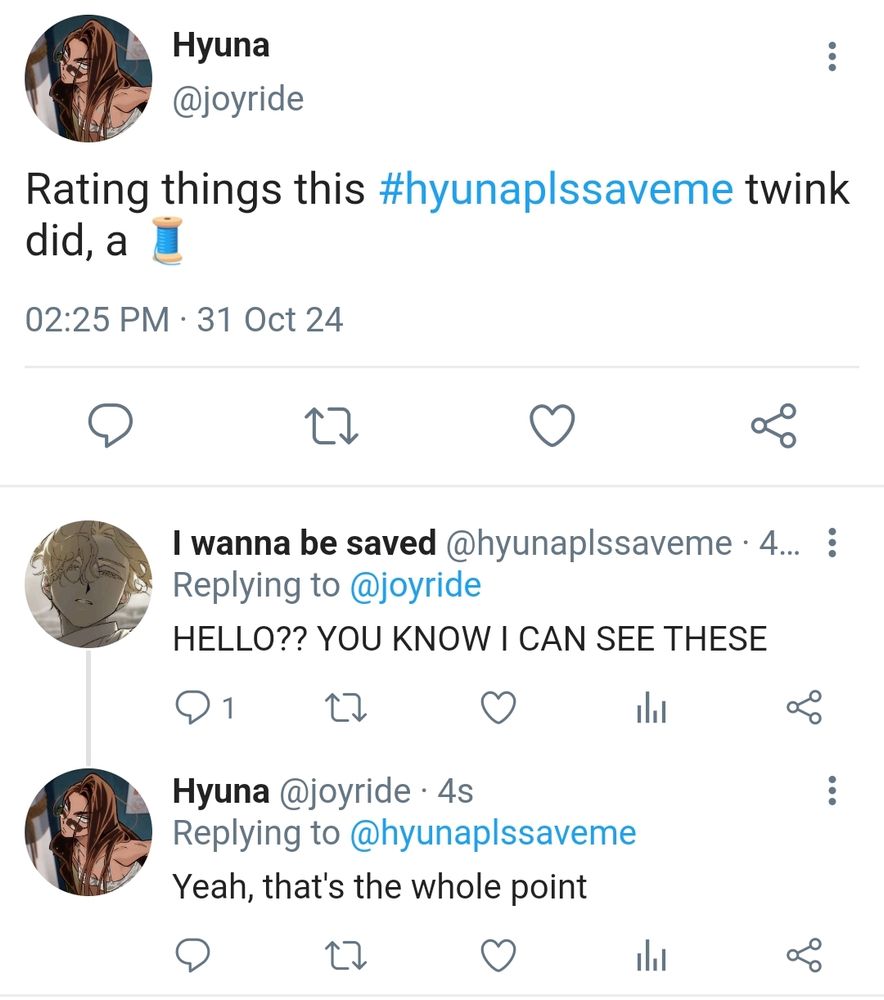Screen dimensions: 884x1000
Task: Share the "I wanna be saved" reply
Action: (804, 708)
